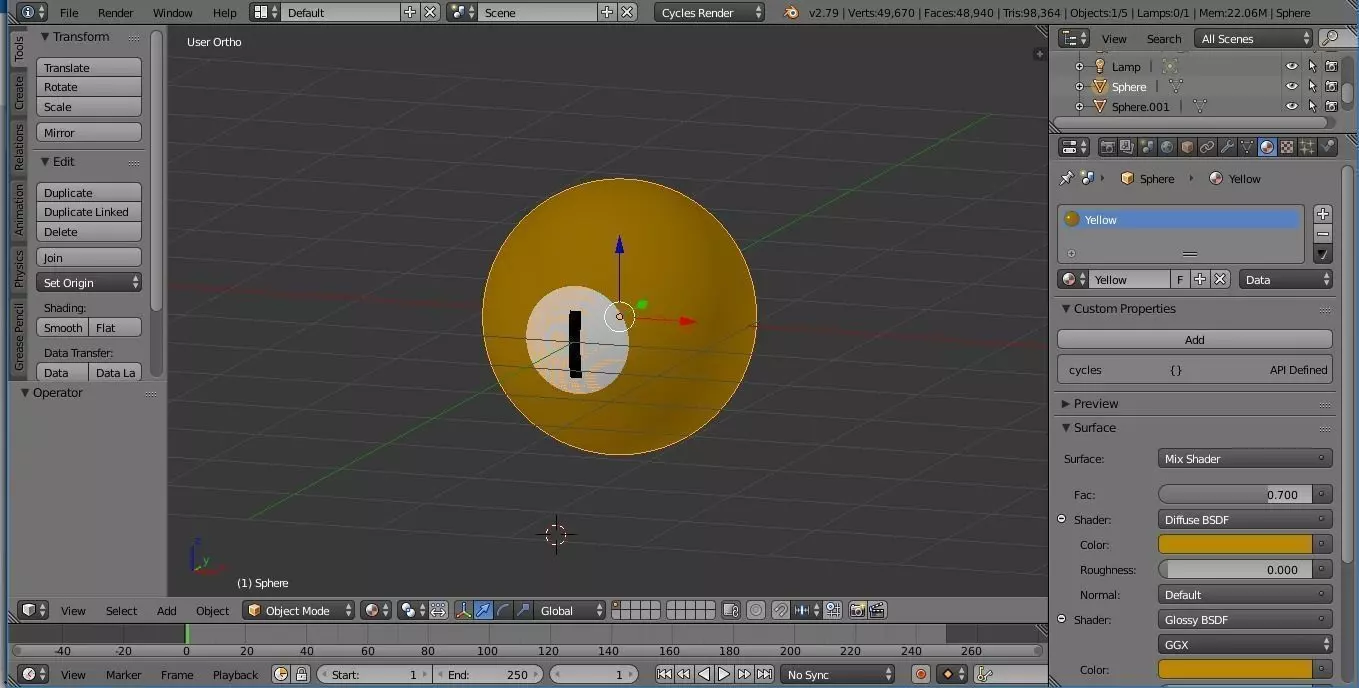1359x688 pixels.
Task: Open the Constraints properties chain tab
Action: [x=1207, y=147]
